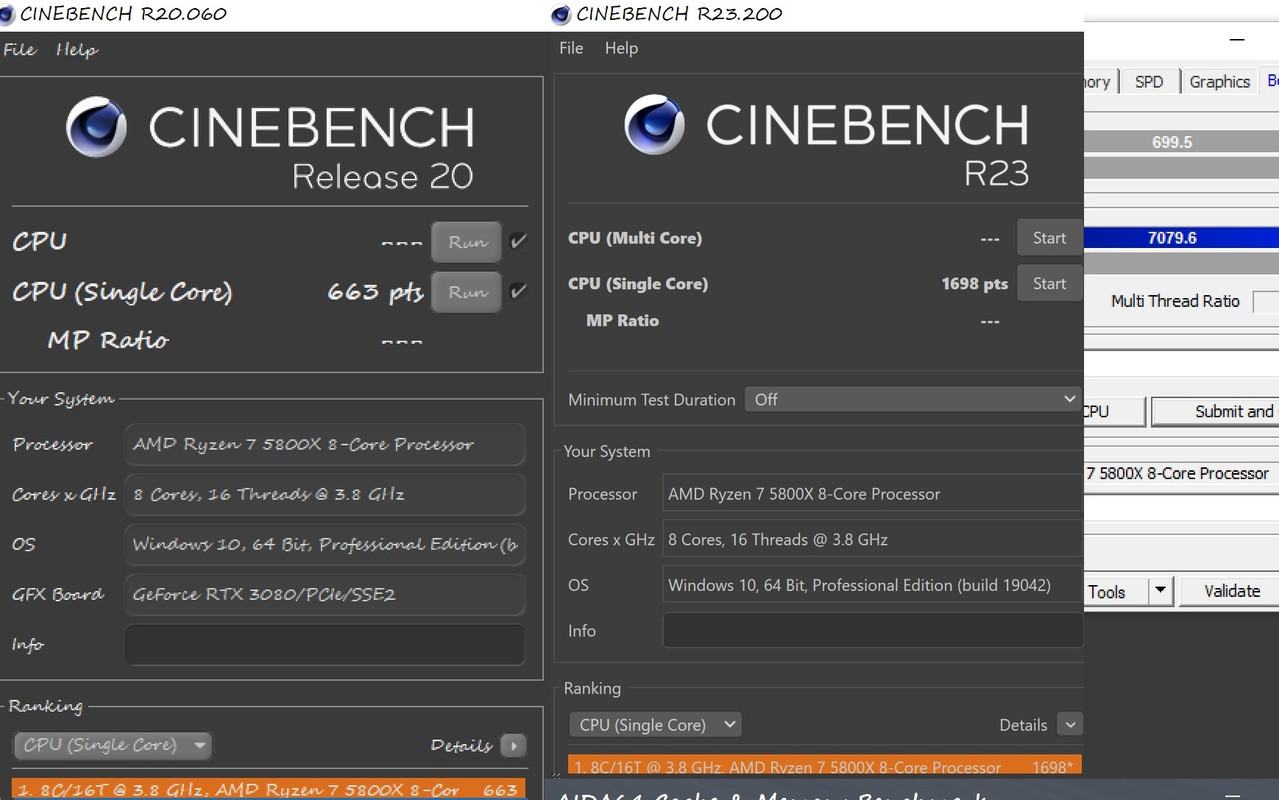
Task: Expand ranking Details arrow in Cinebench R20
Action: point(513,745)
